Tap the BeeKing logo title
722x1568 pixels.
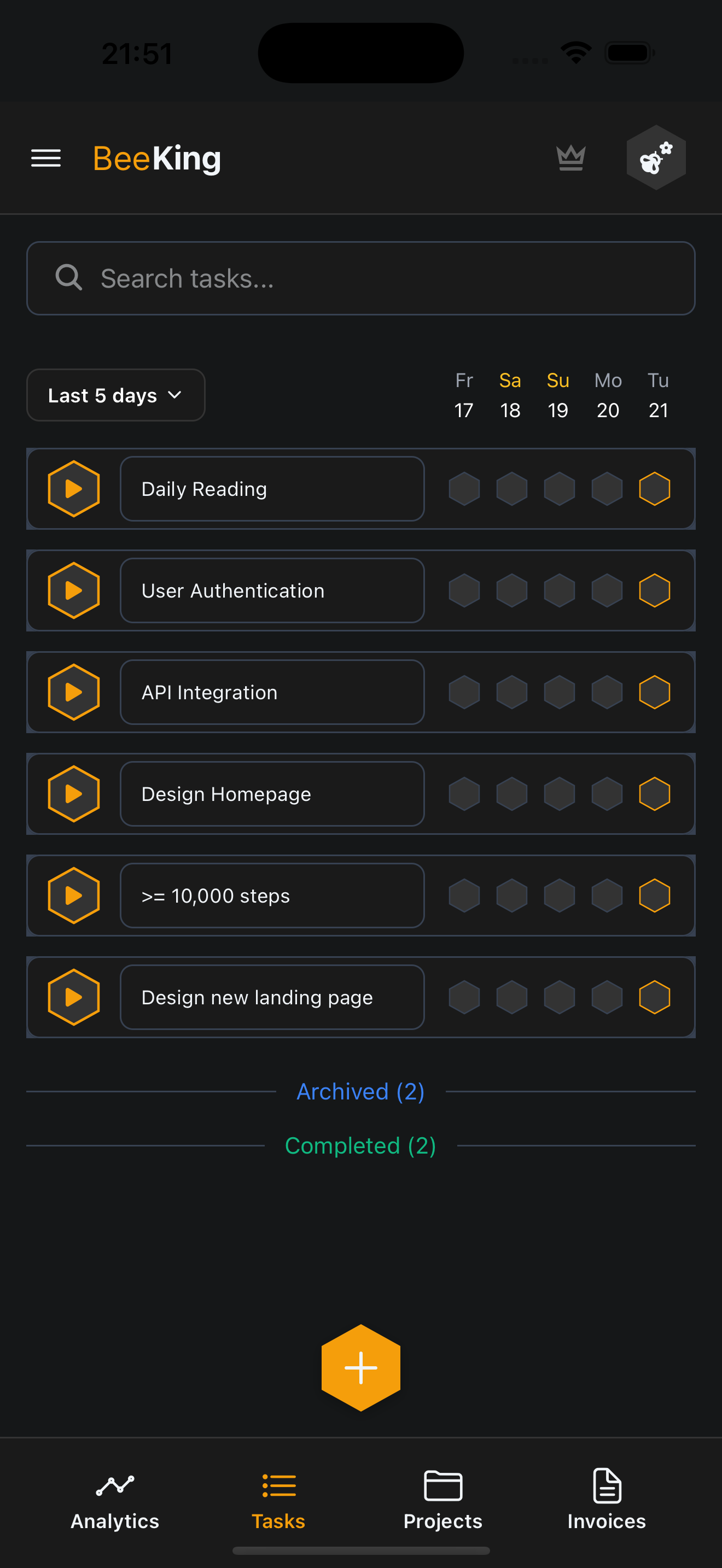[x=157, y=158]
